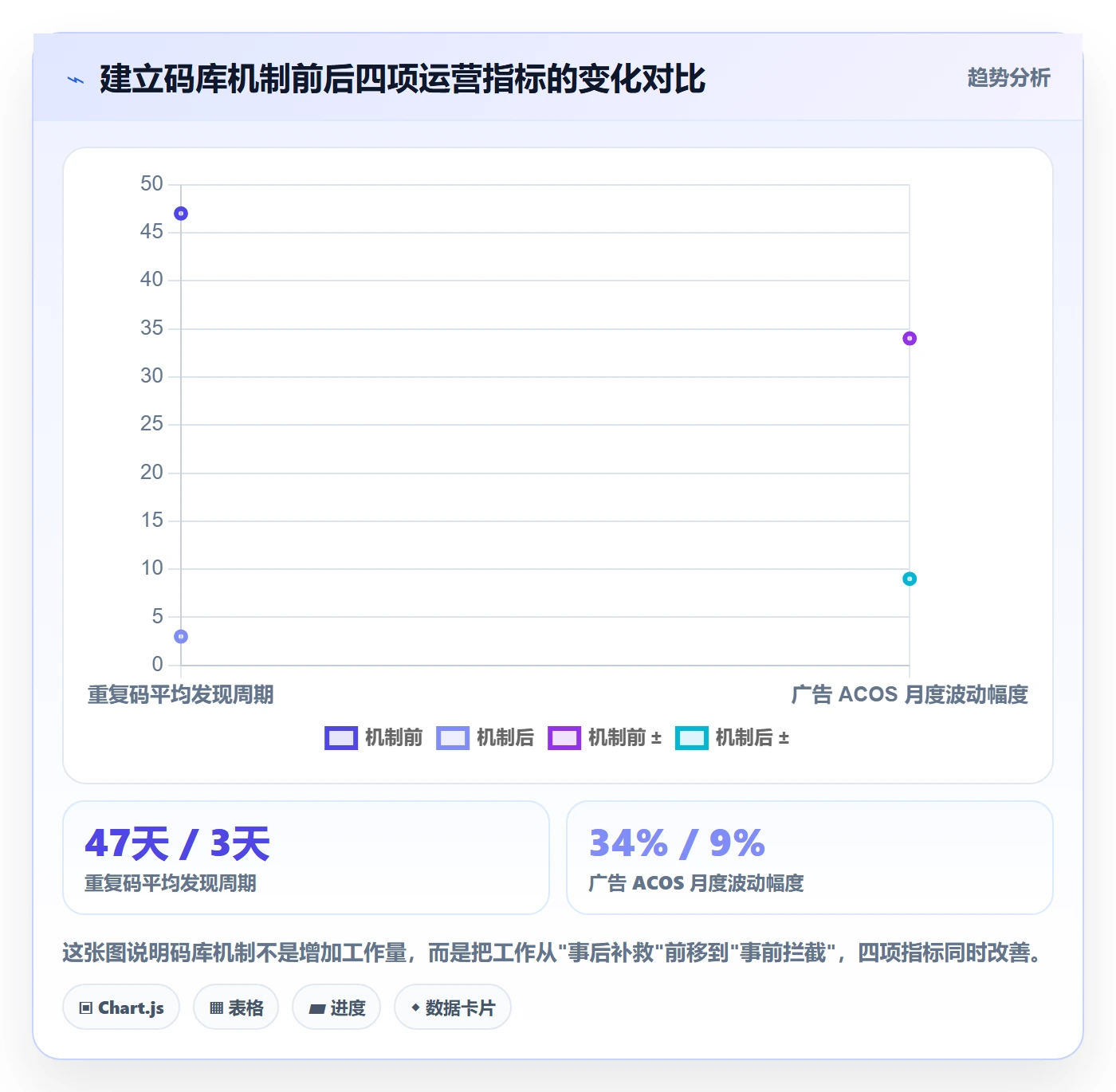1116x1092 pixels.
Task: Click the bar icon in 进度 tag
Action: [317, 1009]
